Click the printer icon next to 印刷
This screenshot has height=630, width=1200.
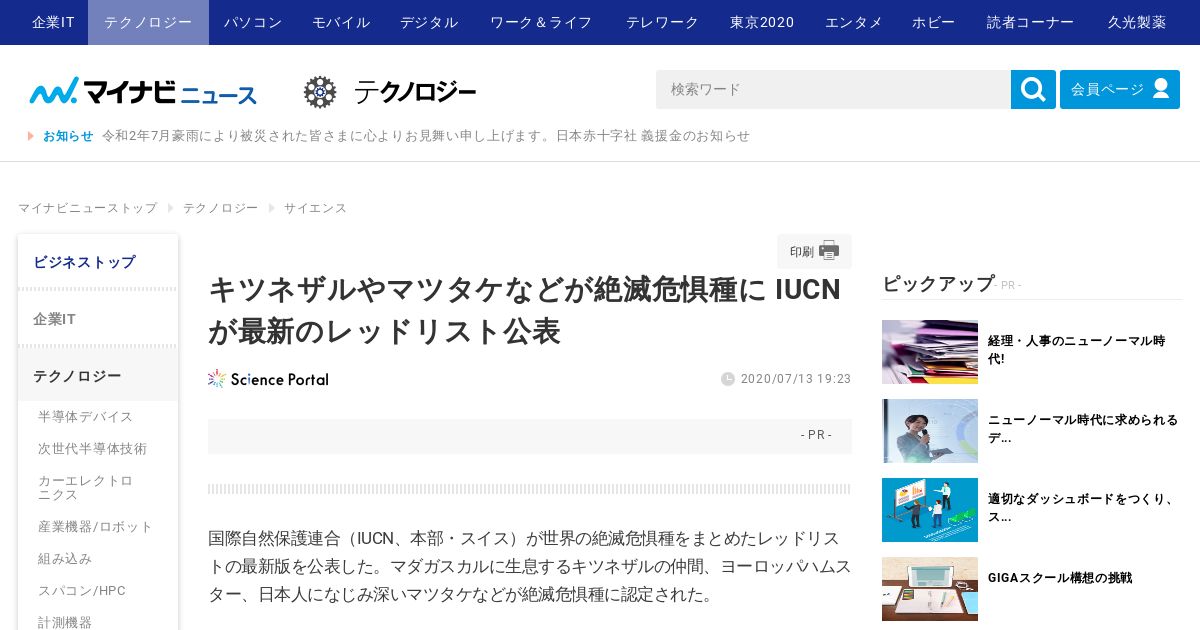tap(829, 251)
